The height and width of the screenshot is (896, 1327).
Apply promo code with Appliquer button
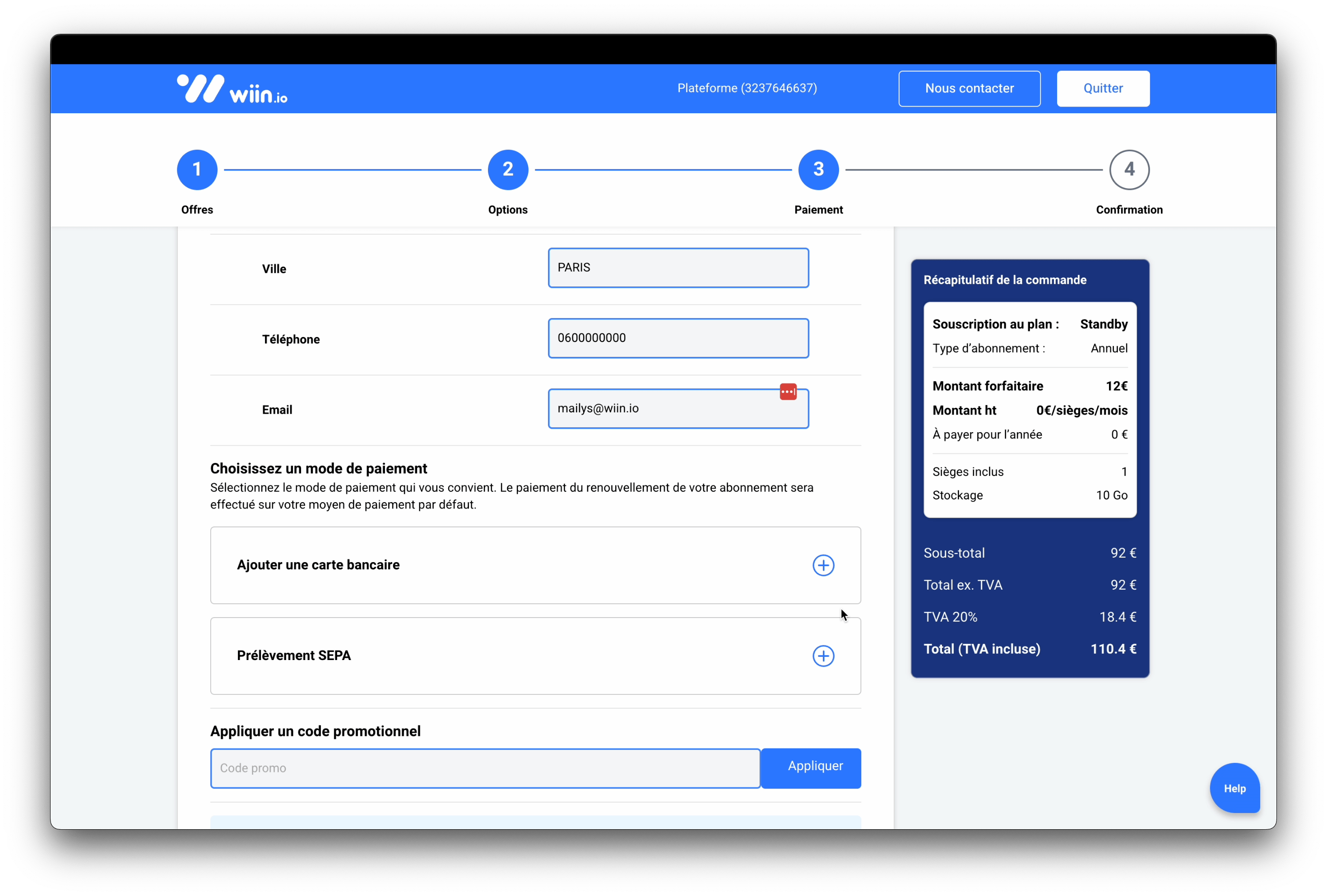pos(811,767)
